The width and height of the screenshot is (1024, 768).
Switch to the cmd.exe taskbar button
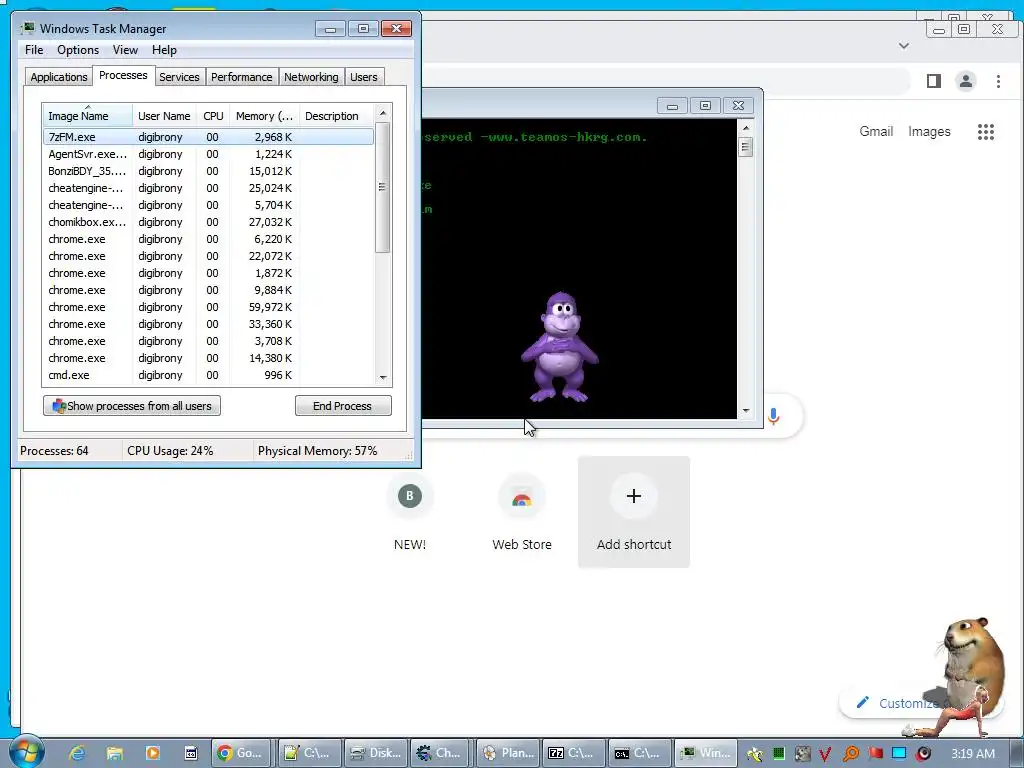(640, 753)
